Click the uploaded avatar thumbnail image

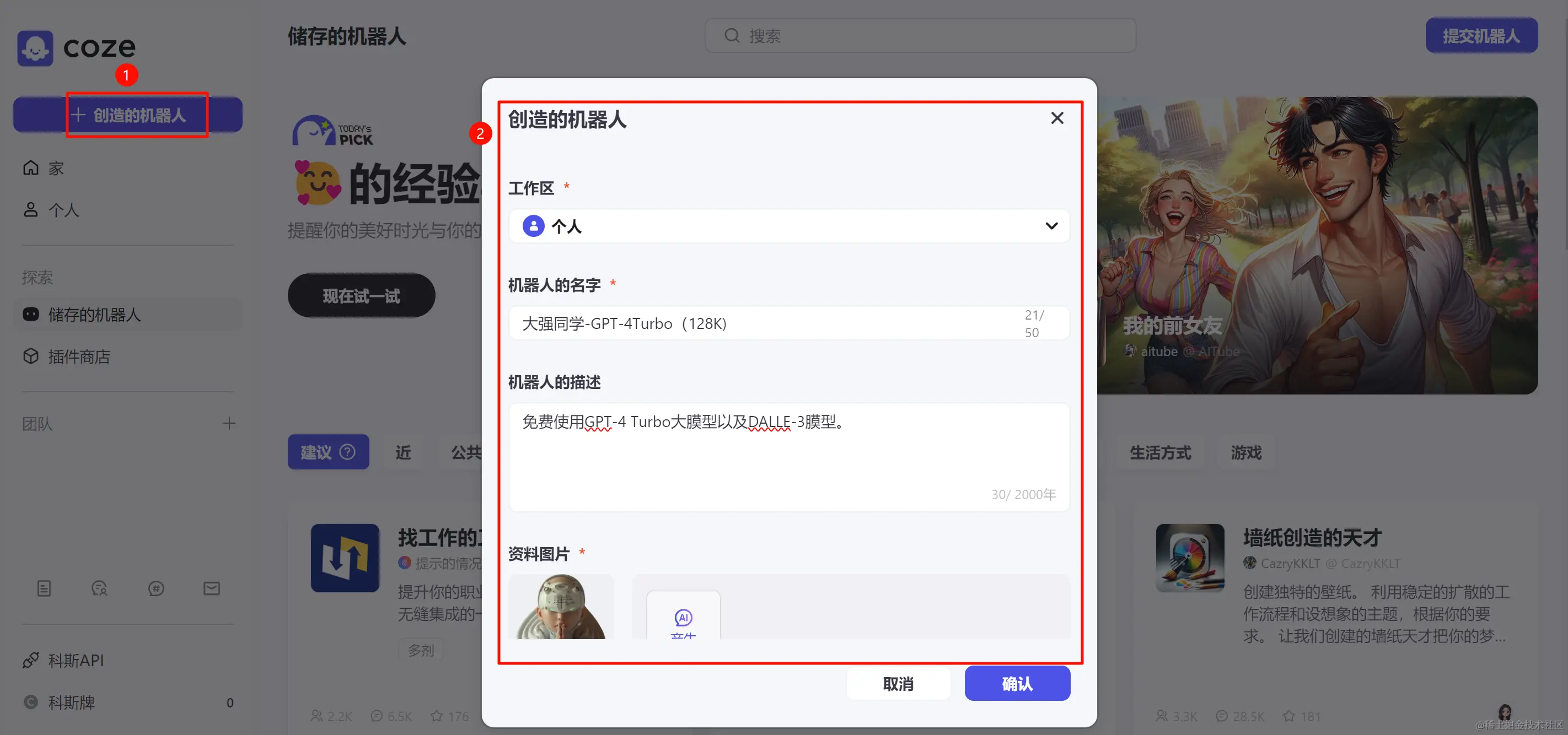click(561, 607)
